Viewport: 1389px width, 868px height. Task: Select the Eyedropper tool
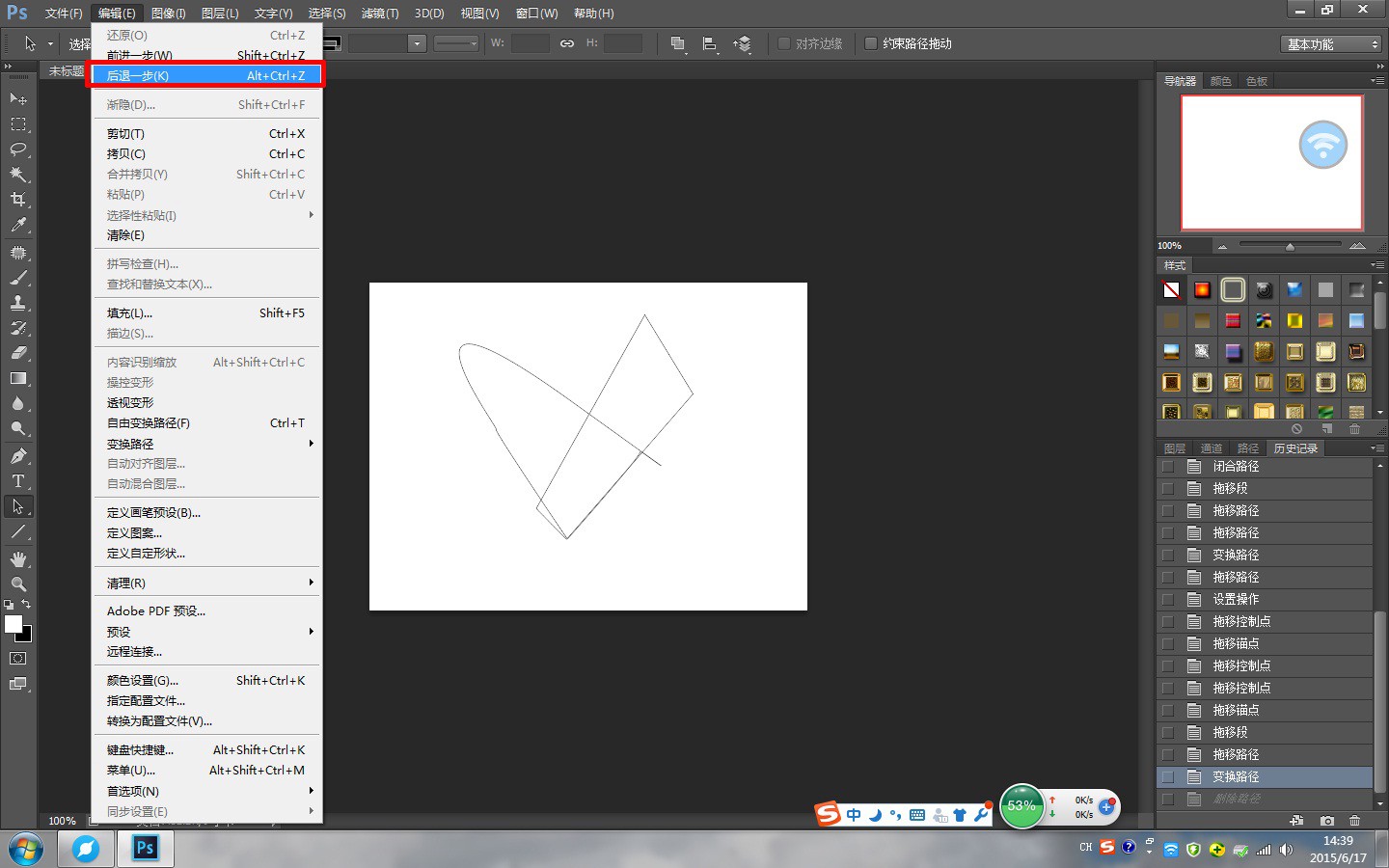click(18, 226)
